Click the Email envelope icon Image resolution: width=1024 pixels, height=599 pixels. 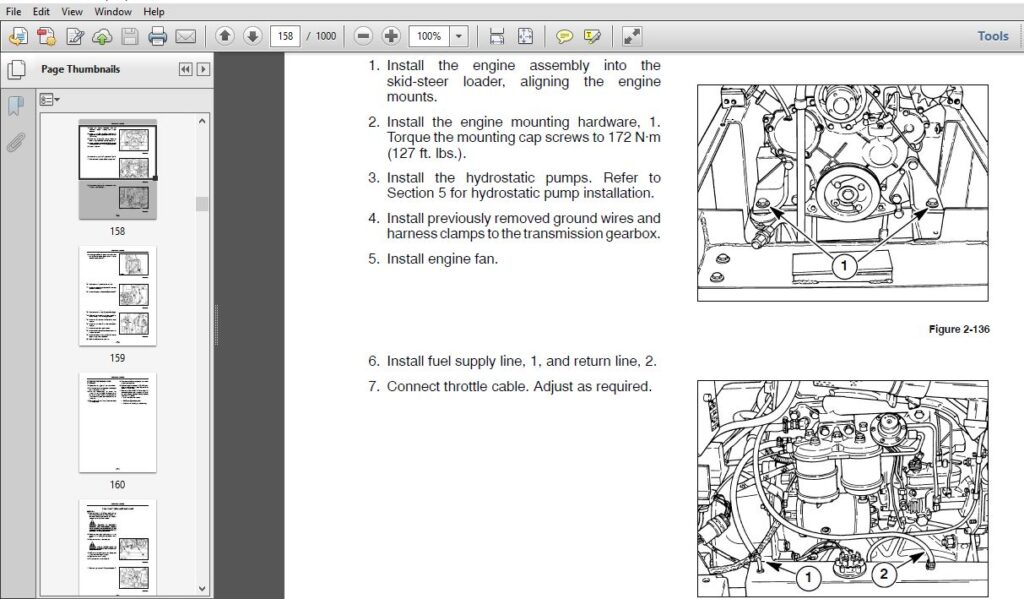[185, 37]
